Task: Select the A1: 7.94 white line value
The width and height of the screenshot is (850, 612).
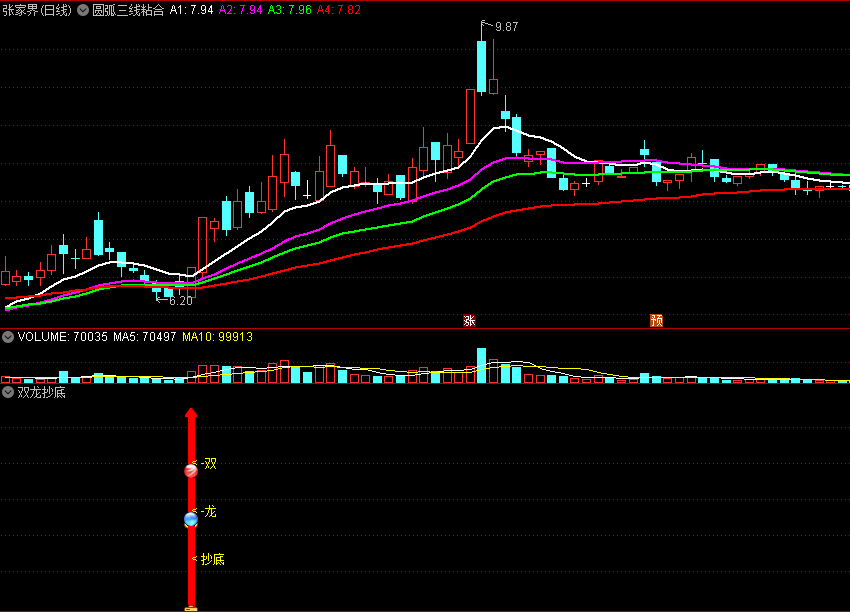Action: [191, 10]
